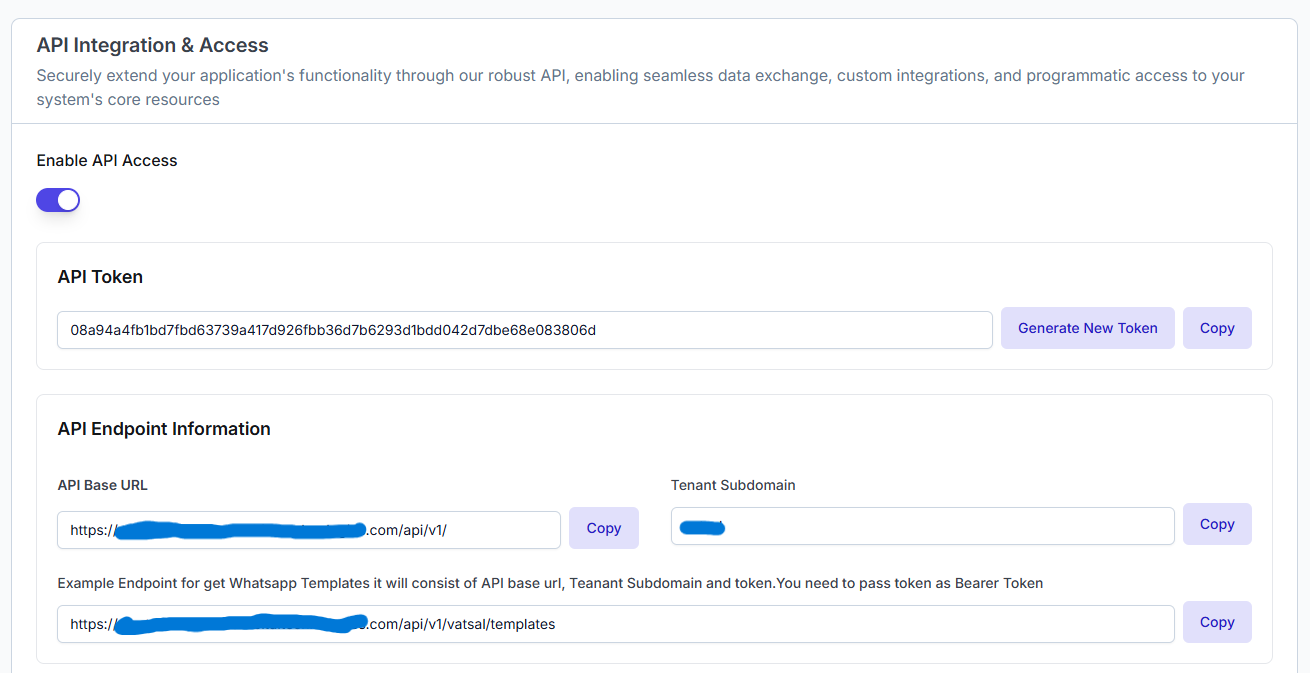Disable the Enable API Access toggle

tap(57, 200)
